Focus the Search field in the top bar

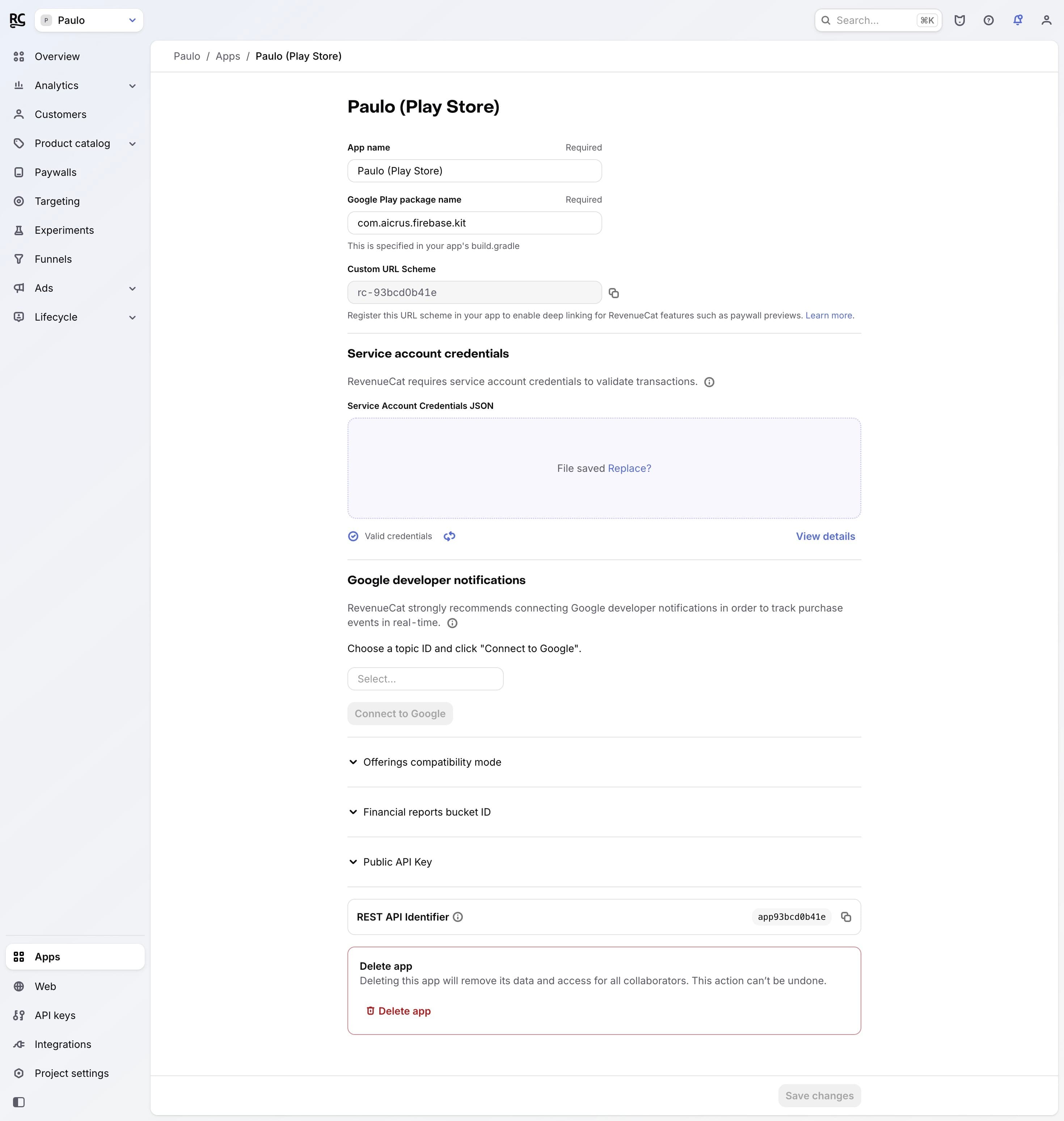(x=878, y=20)
